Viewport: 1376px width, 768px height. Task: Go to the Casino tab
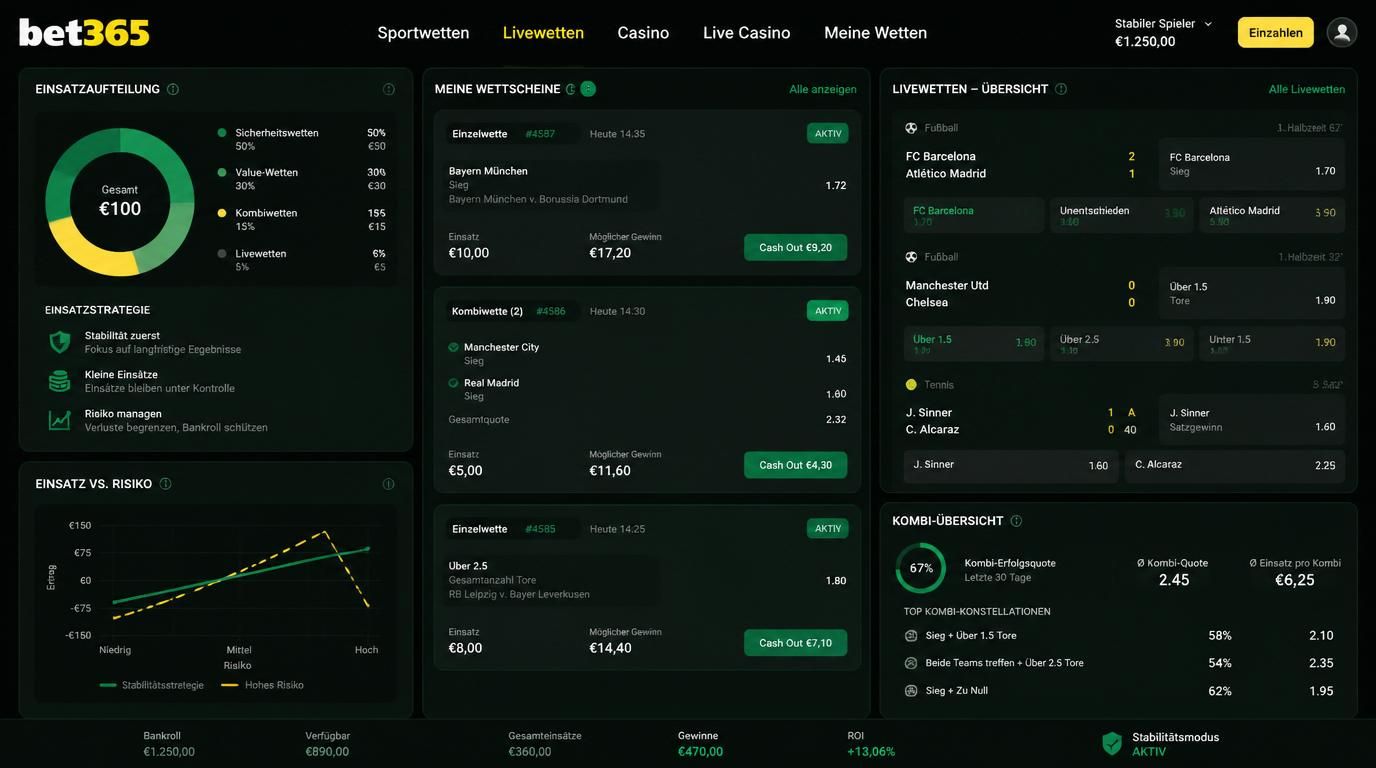[x=643, y=33]
